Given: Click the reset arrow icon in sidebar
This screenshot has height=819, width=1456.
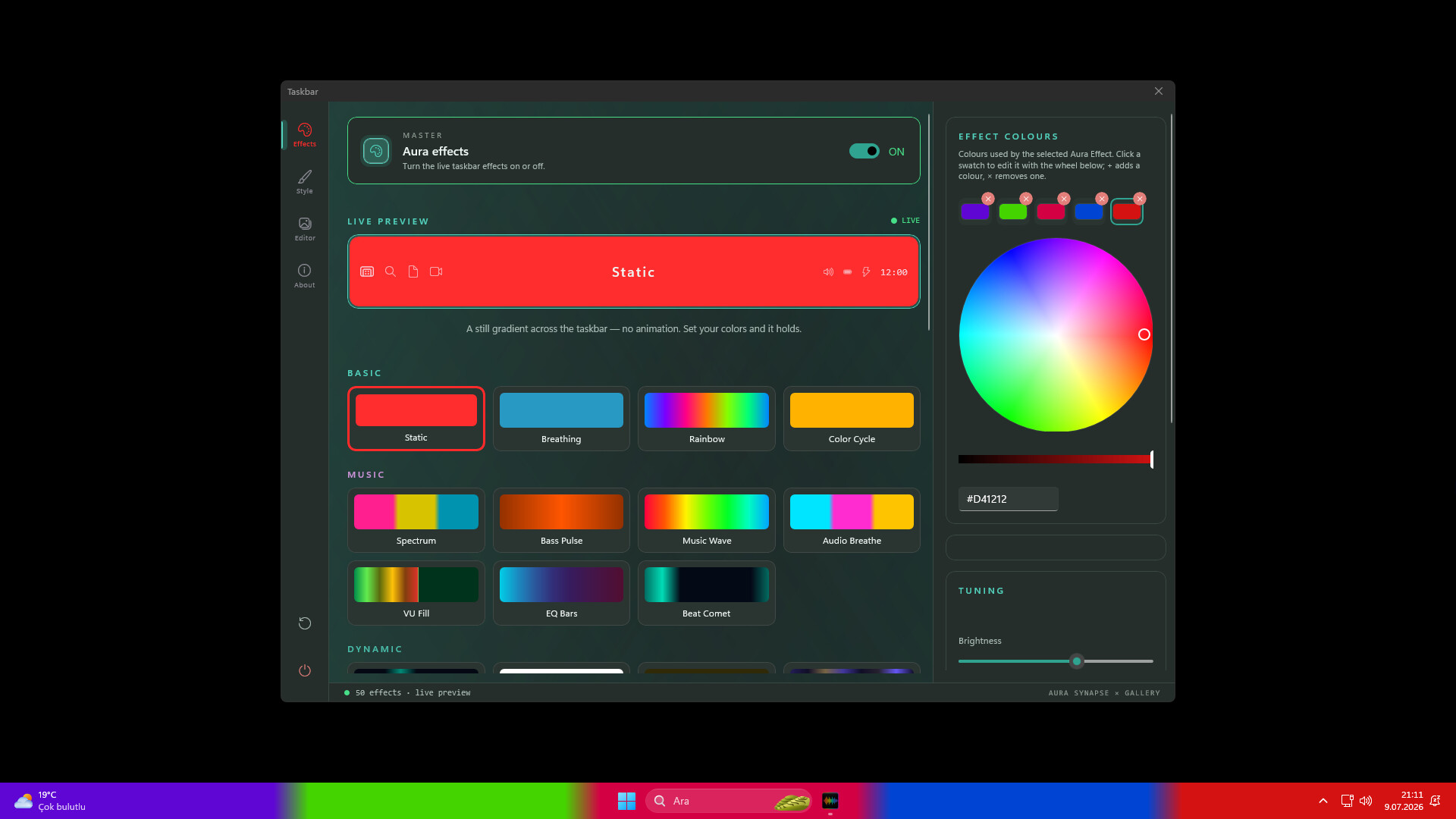Looking at the screenshot, I should tap(304, 623).
